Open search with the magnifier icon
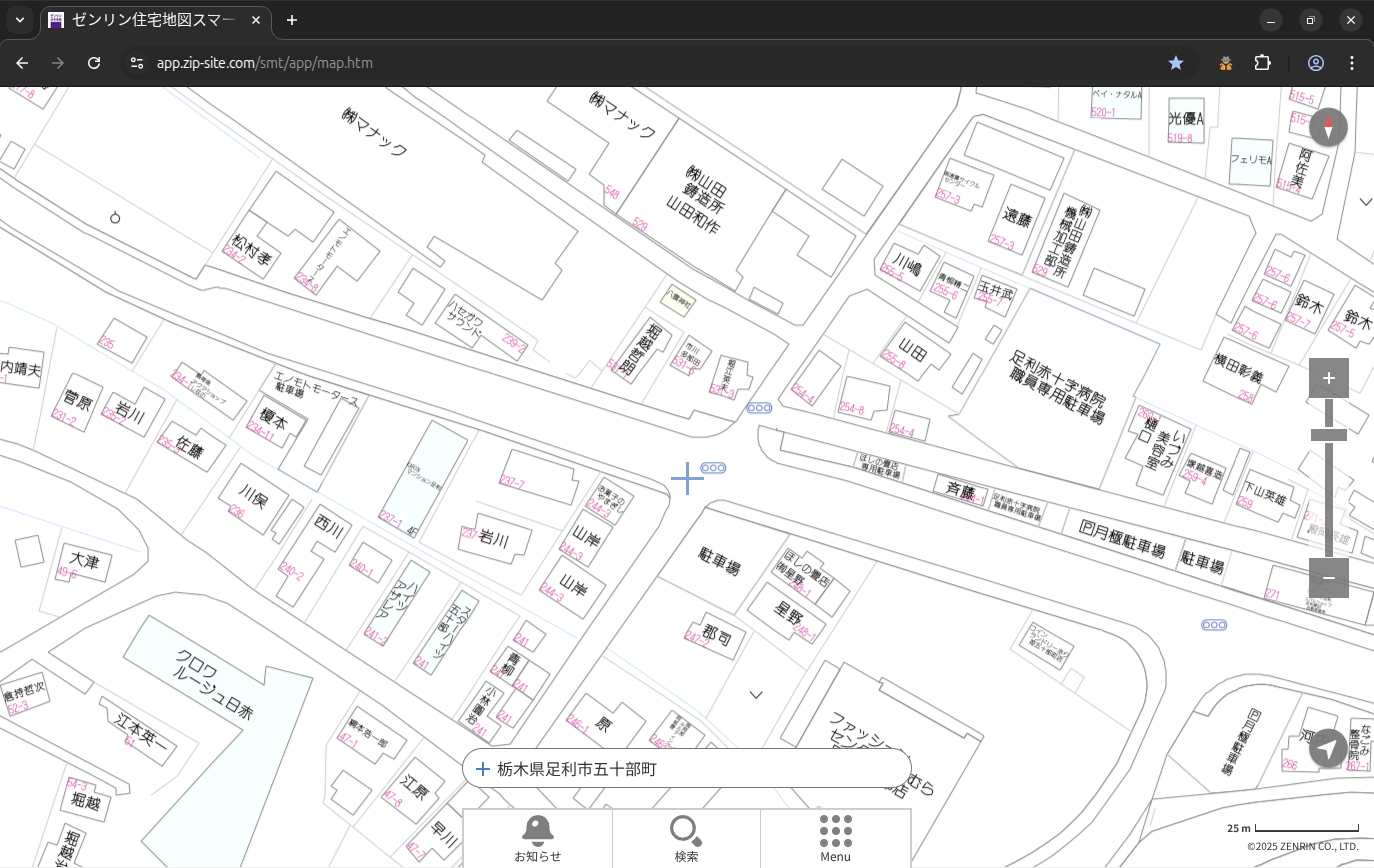Image resolution: width=1374 pixels, height=868 pixels. click(x=686, y=838)
